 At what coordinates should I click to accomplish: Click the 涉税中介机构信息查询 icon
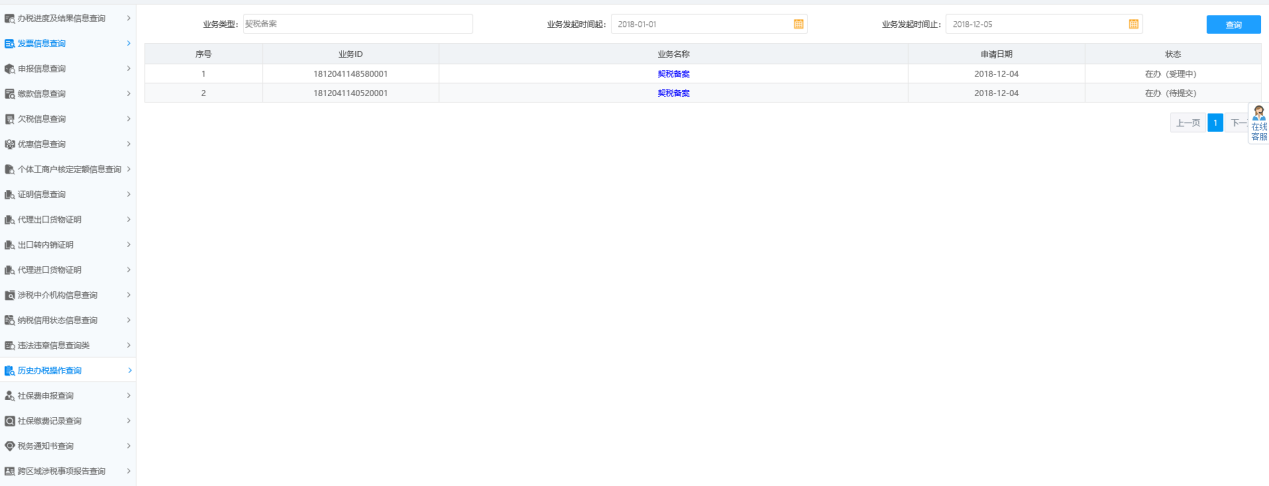[9, 295]
